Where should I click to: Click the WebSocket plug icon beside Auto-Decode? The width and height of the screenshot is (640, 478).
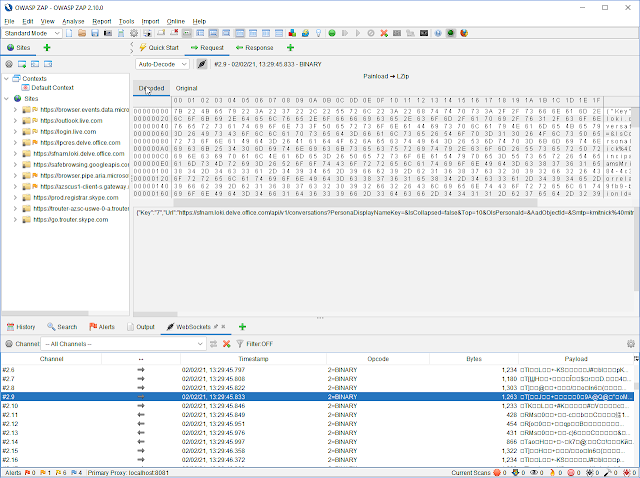pyautogui.click(x=202, y=64)
